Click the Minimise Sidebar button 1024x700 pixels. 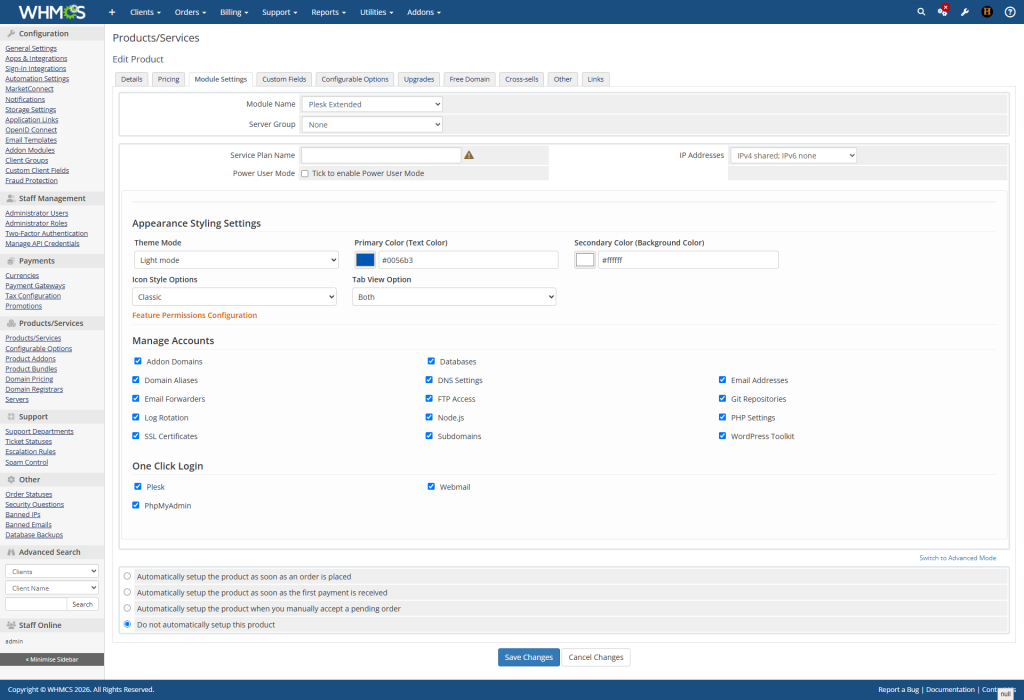[52, 660]
